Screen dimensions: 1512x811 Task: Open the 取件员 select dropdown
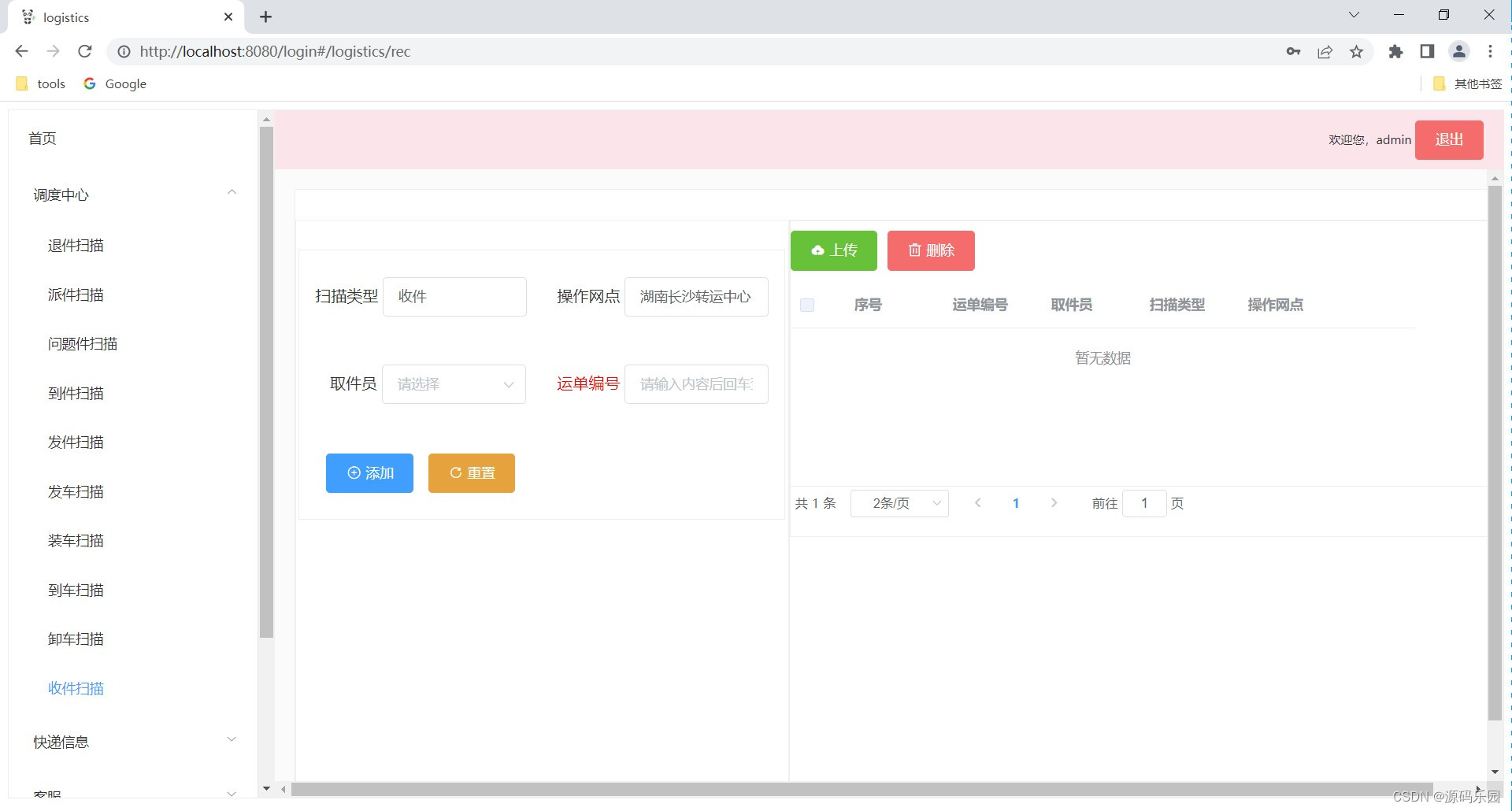[x=454, y=384]
